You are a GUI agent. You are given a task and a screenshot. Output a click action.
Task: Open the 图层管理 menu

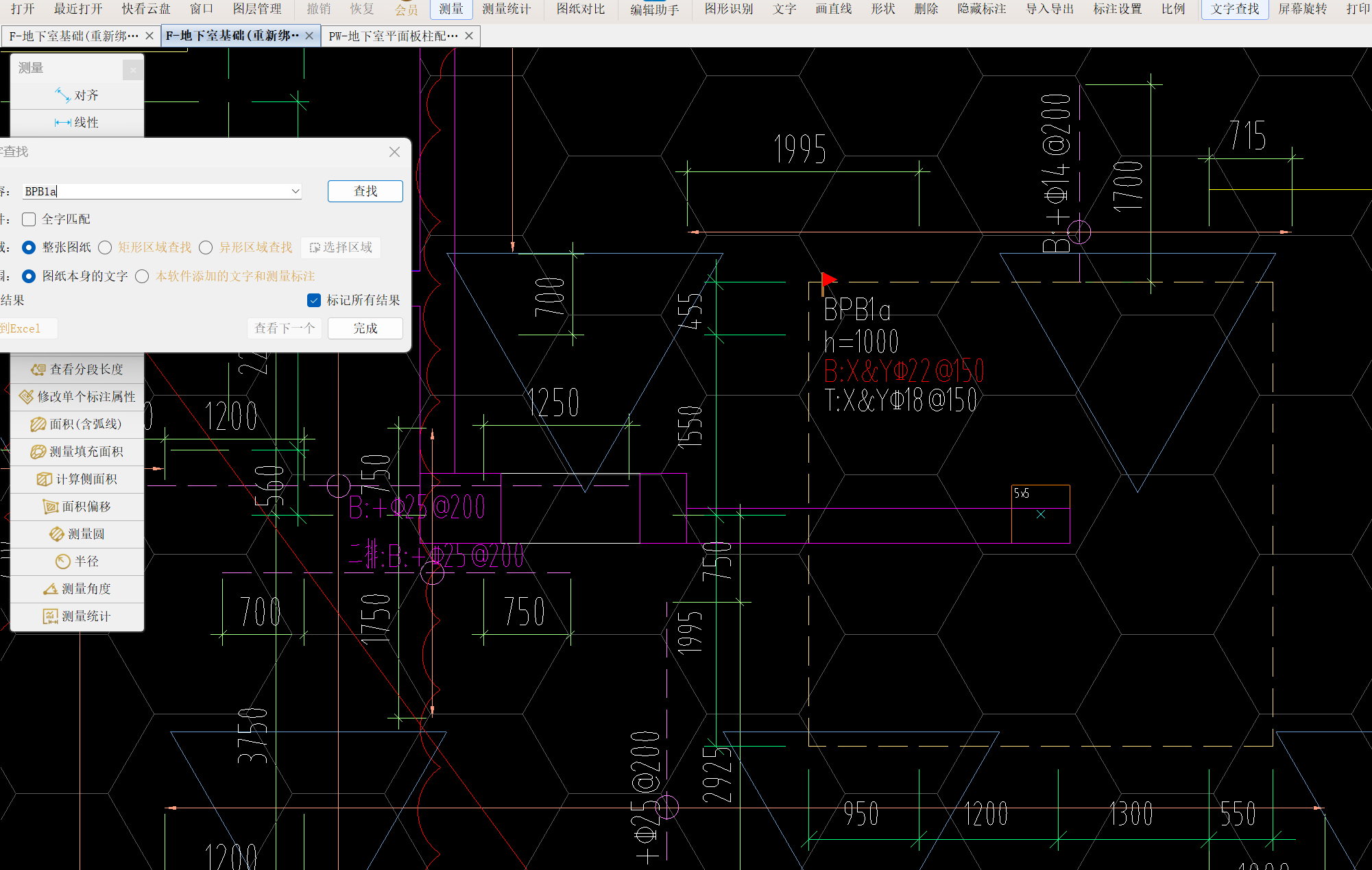[257, 9]
